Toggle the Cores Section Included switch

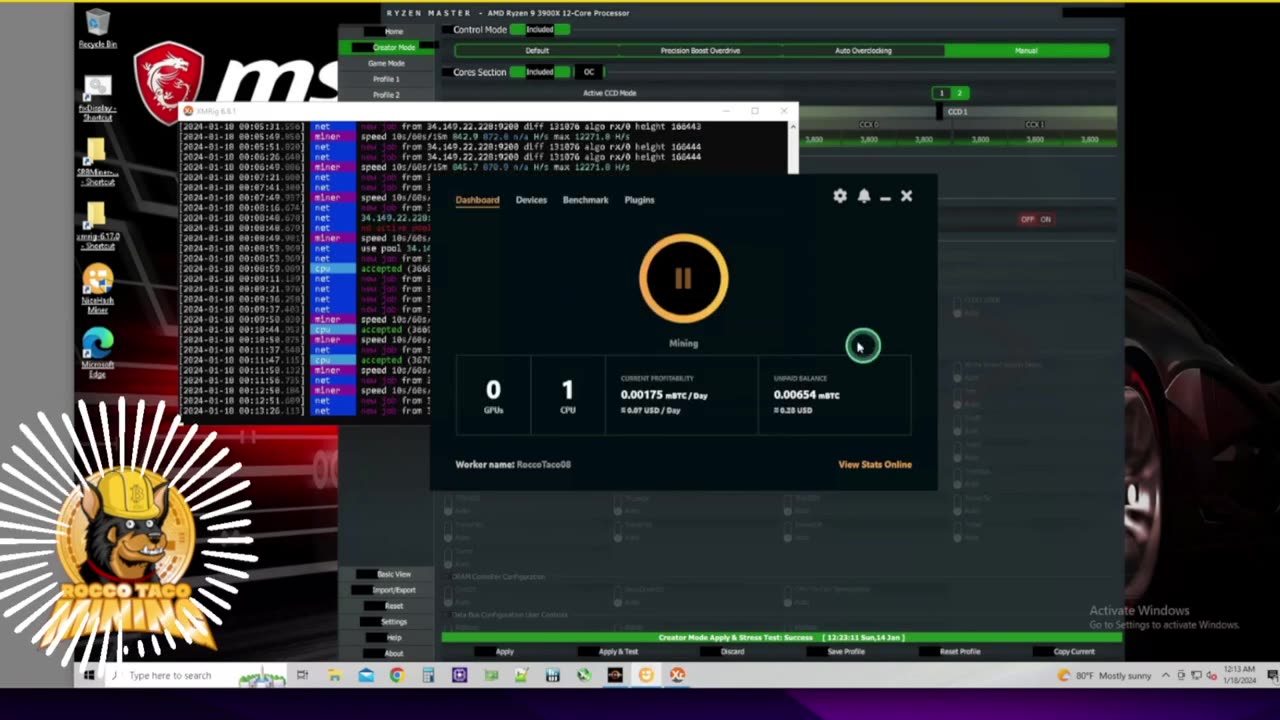(540, 72)
